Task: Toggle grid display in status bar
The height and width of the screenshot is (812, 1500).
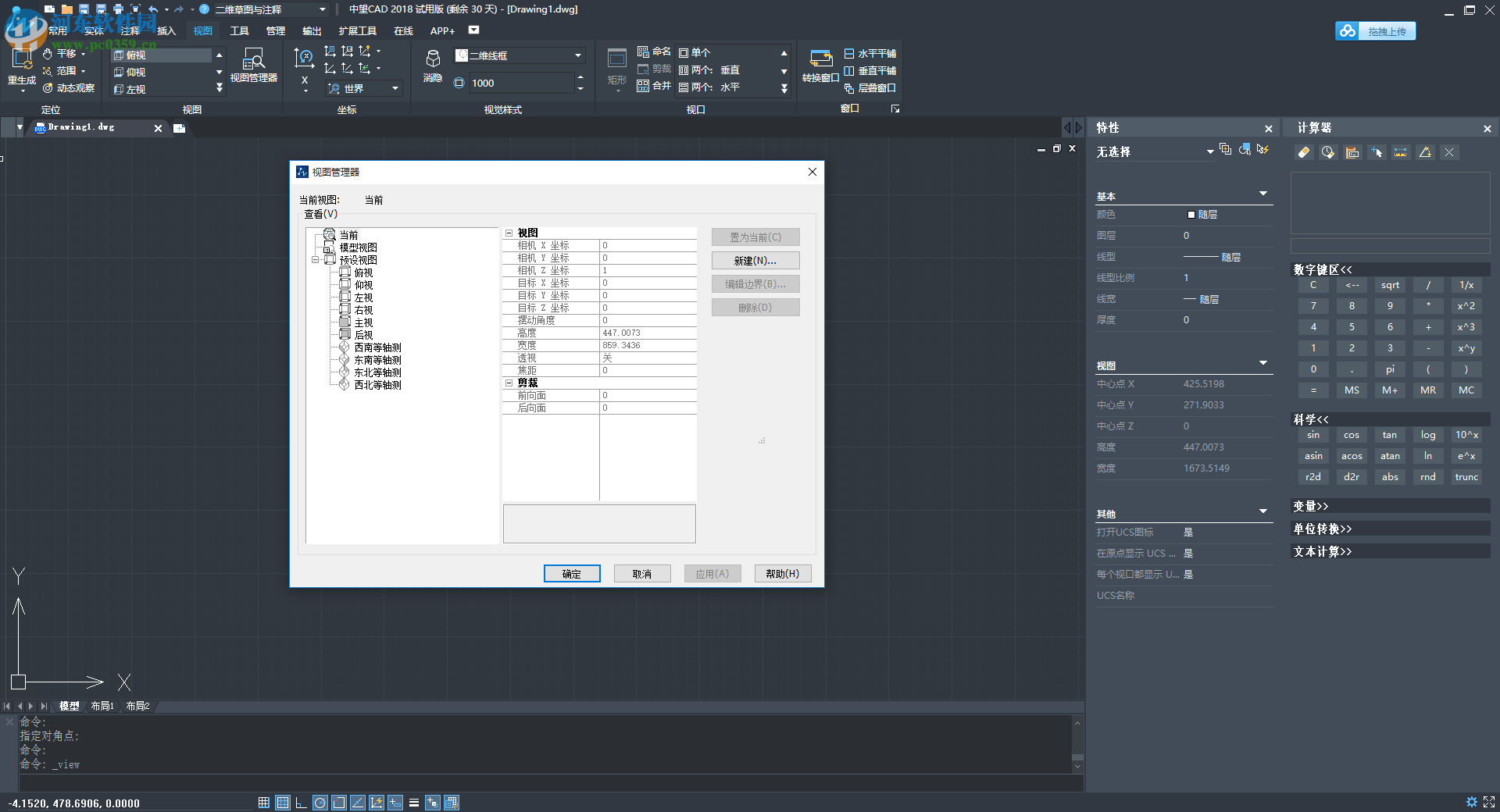Action: pyautogui.click(x=283, y=803)
